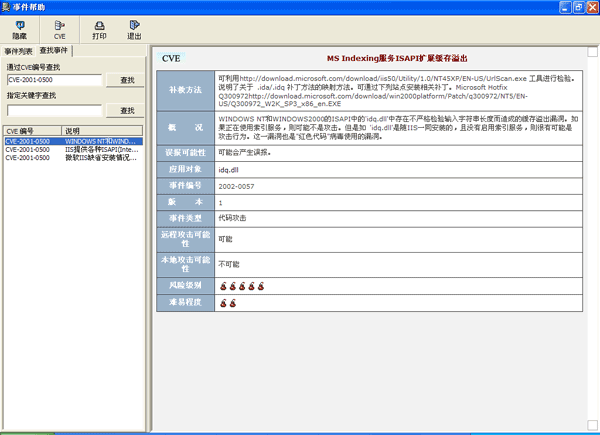Viewport: 600px width, 435px height.
Task: Click the CVE 编号 column header
Action: pos(33,131)
